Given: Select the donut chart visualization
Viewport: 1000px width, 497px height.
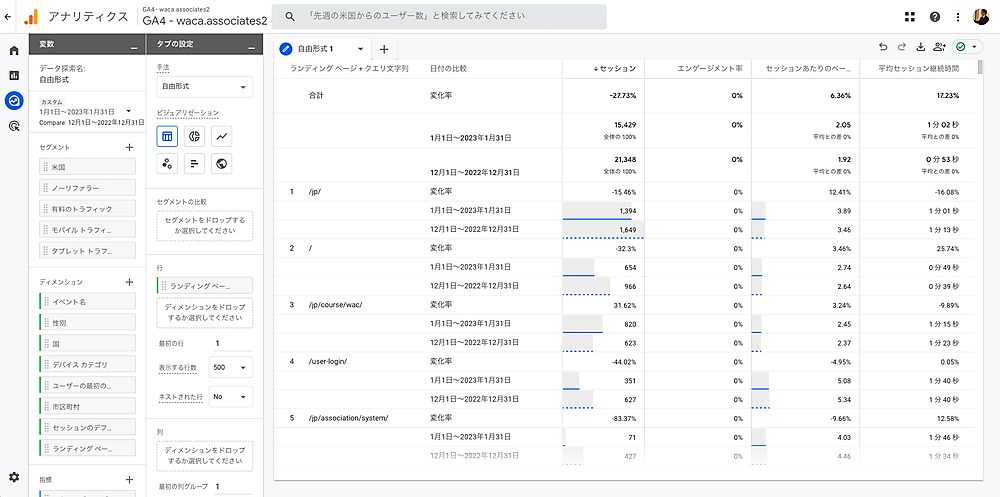Looking at the screenshot, I should (x=195, y=136).
